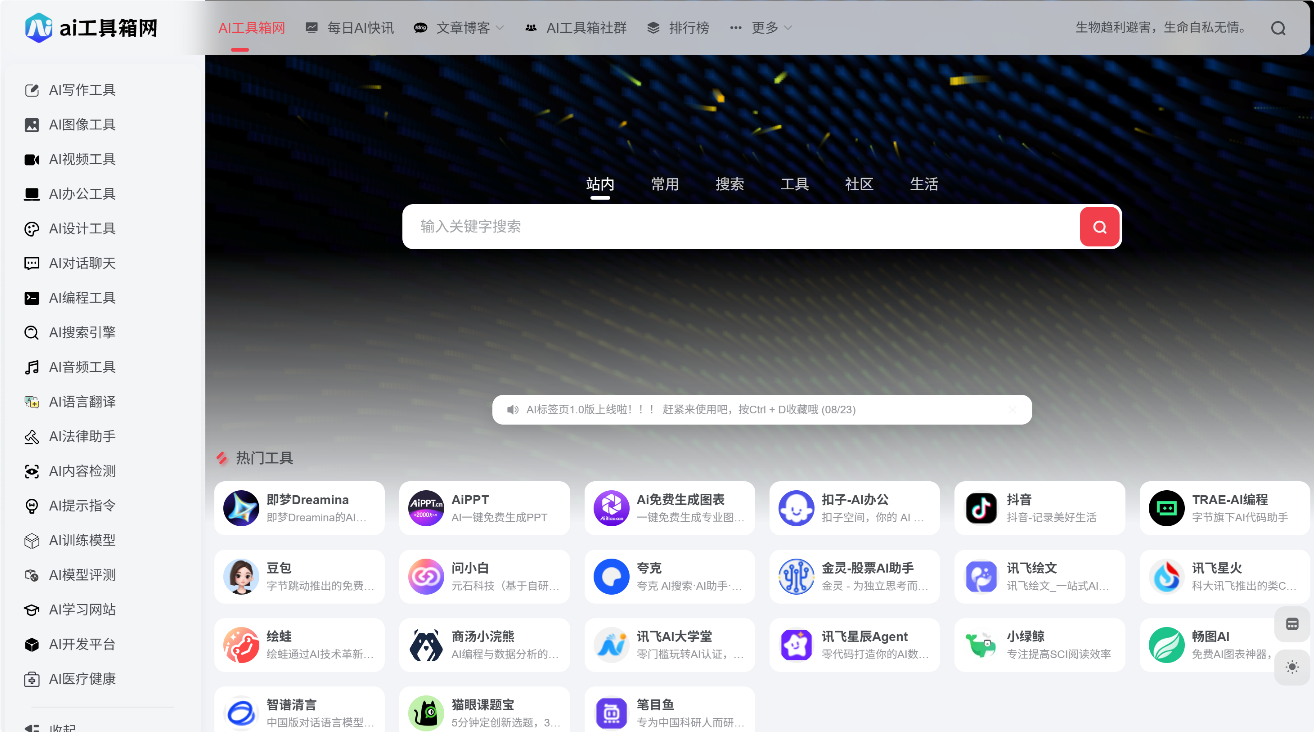The image size is (1314, 732).
Task: Open the 排行榜 ranking page
Action: pyautogui.click(x=678, y=28)
